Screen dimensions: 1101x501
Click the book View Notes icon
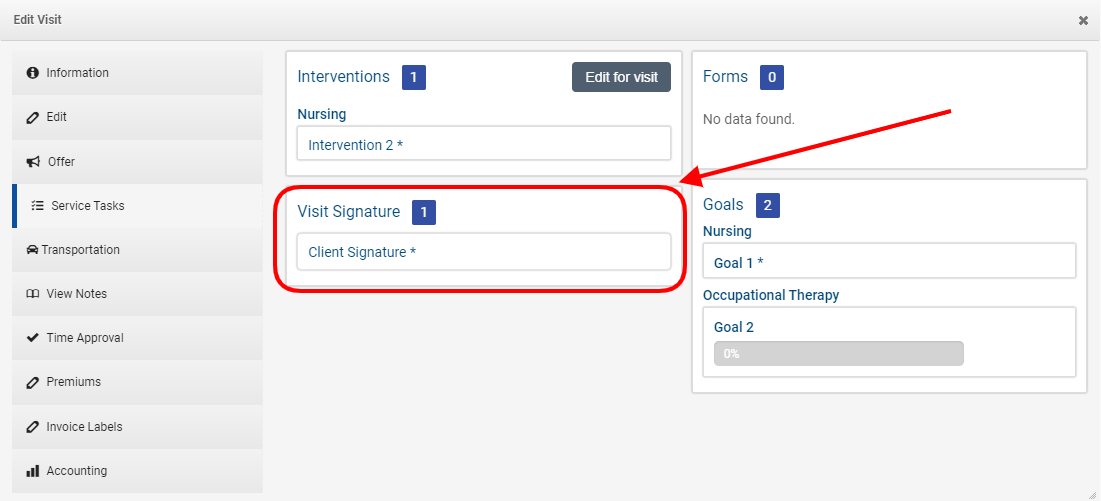pos(32,294)
